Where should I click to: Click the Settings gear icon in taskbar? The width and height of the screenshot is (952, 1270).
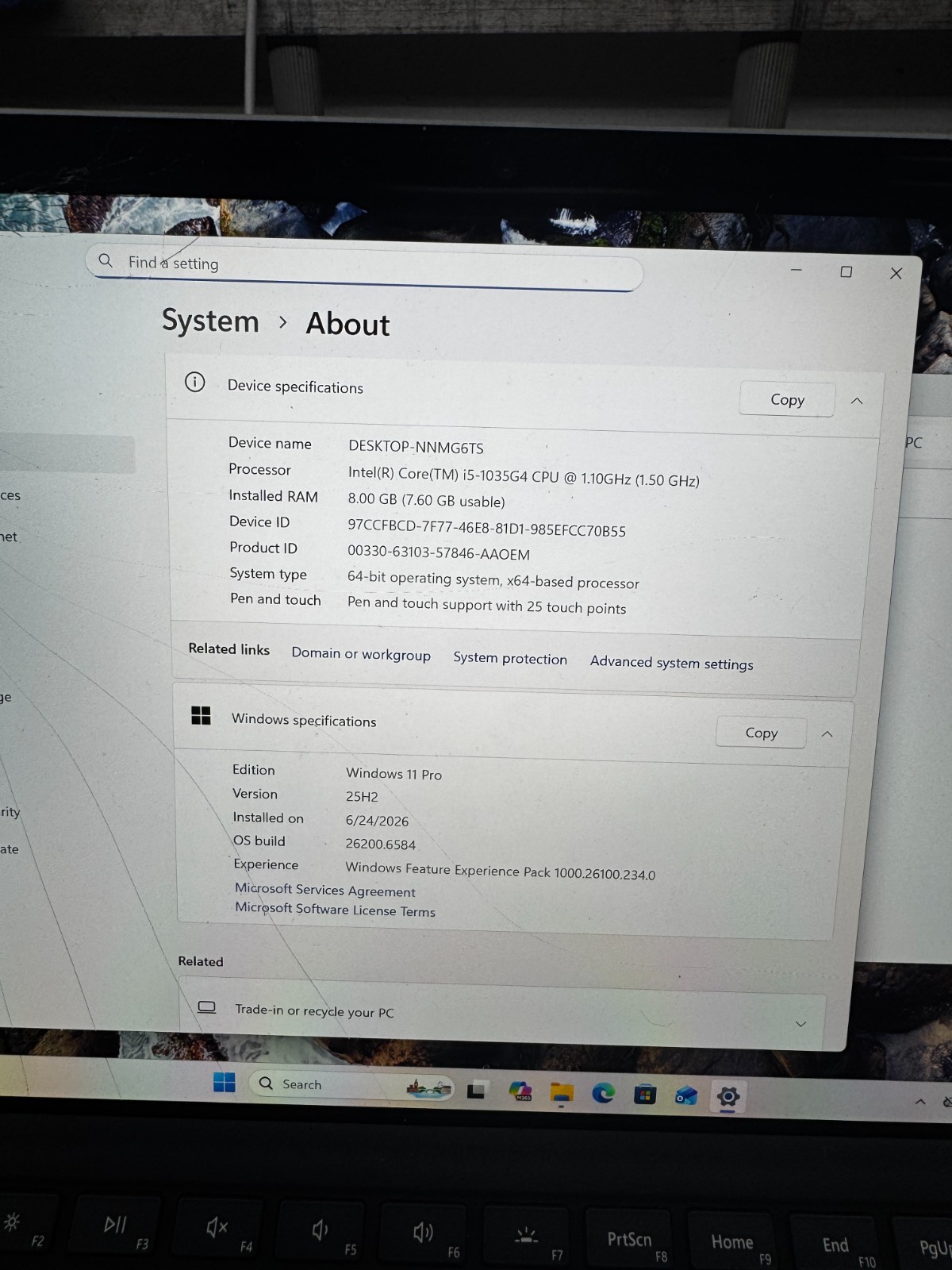[727, 1097]
